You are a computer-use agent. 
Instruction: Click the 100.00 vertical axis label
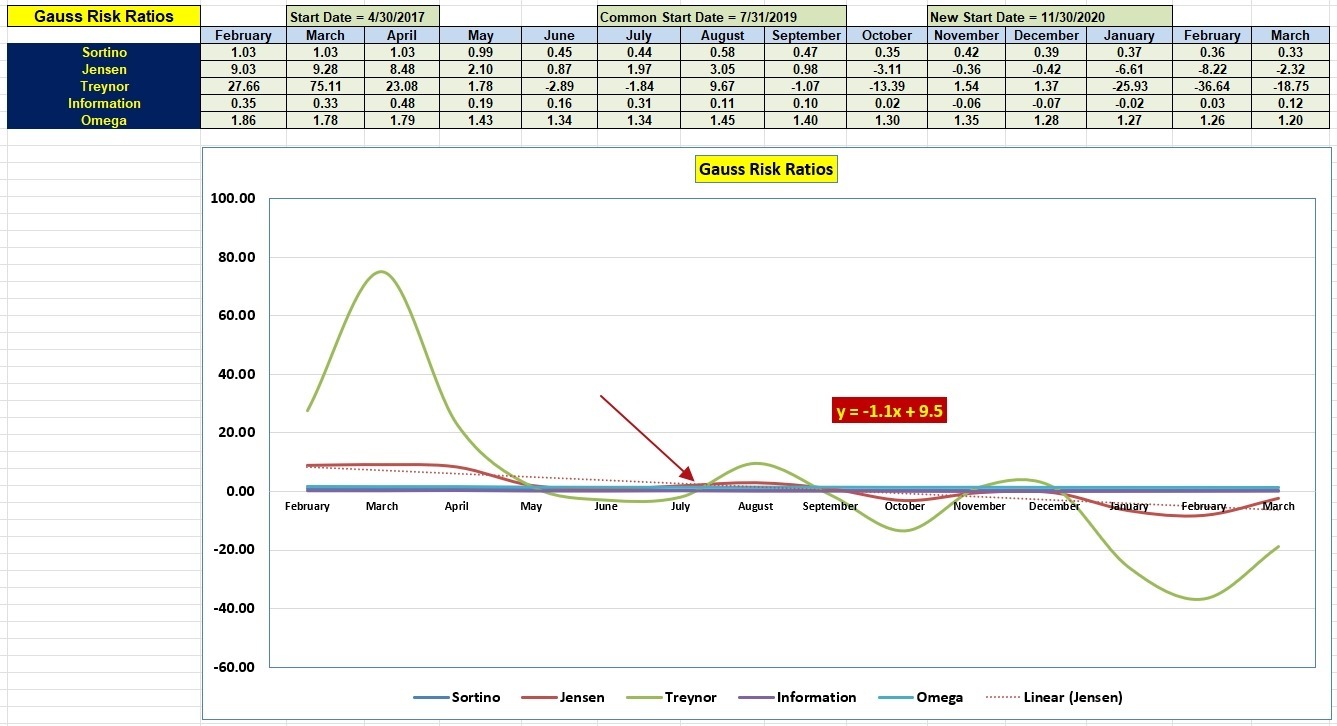pyautogui.click(x=234, y=198)
